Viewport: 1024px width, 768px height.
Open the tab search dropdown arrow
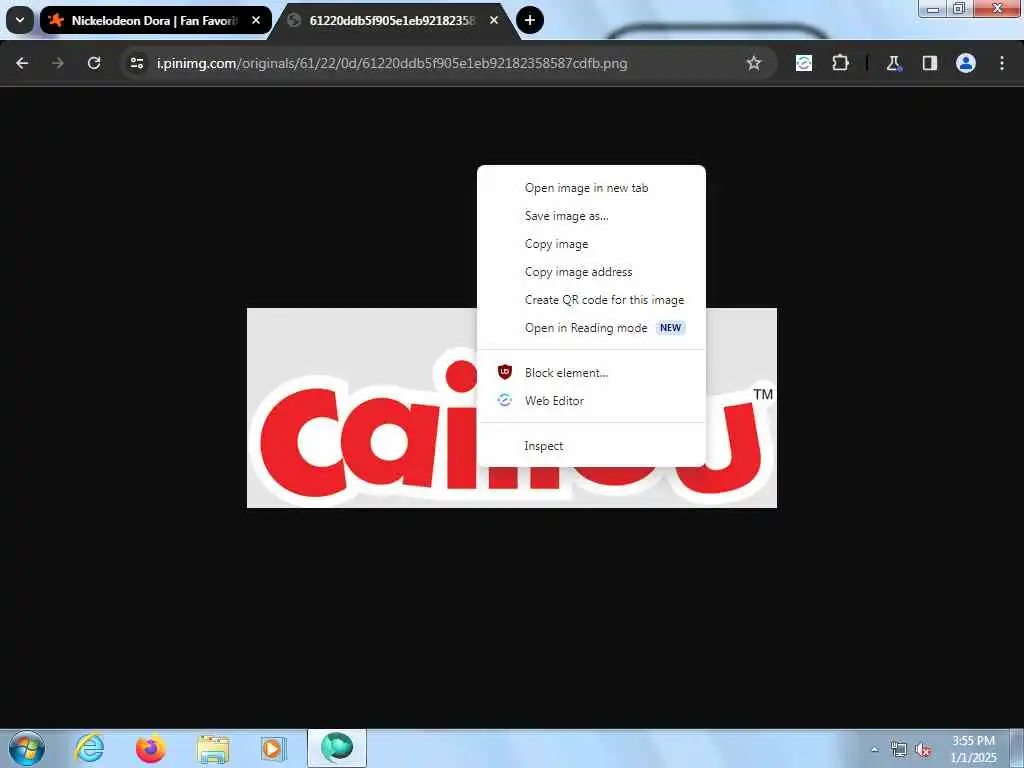[x=20, y=20]
